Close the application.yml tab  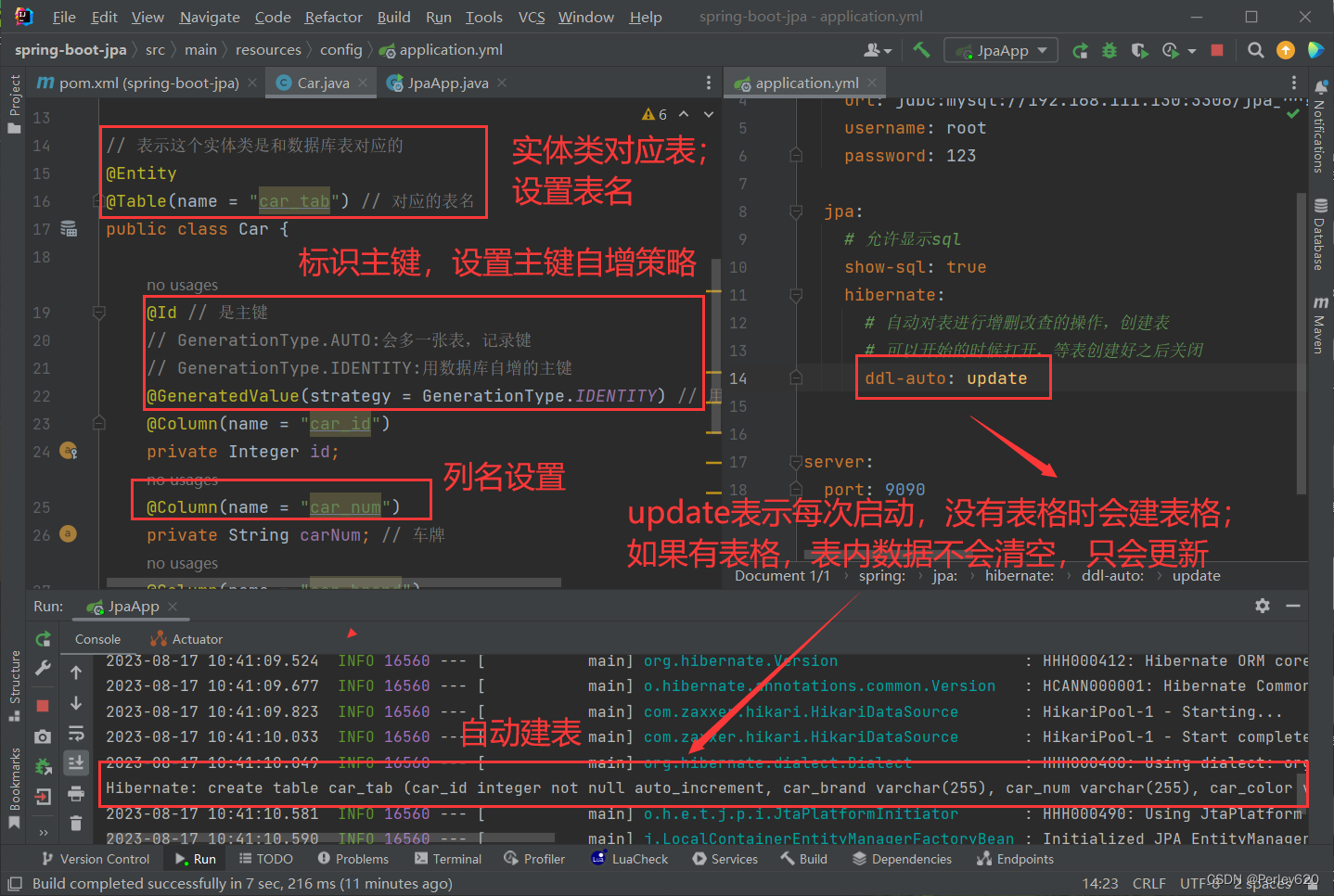(x=872, y=83)
